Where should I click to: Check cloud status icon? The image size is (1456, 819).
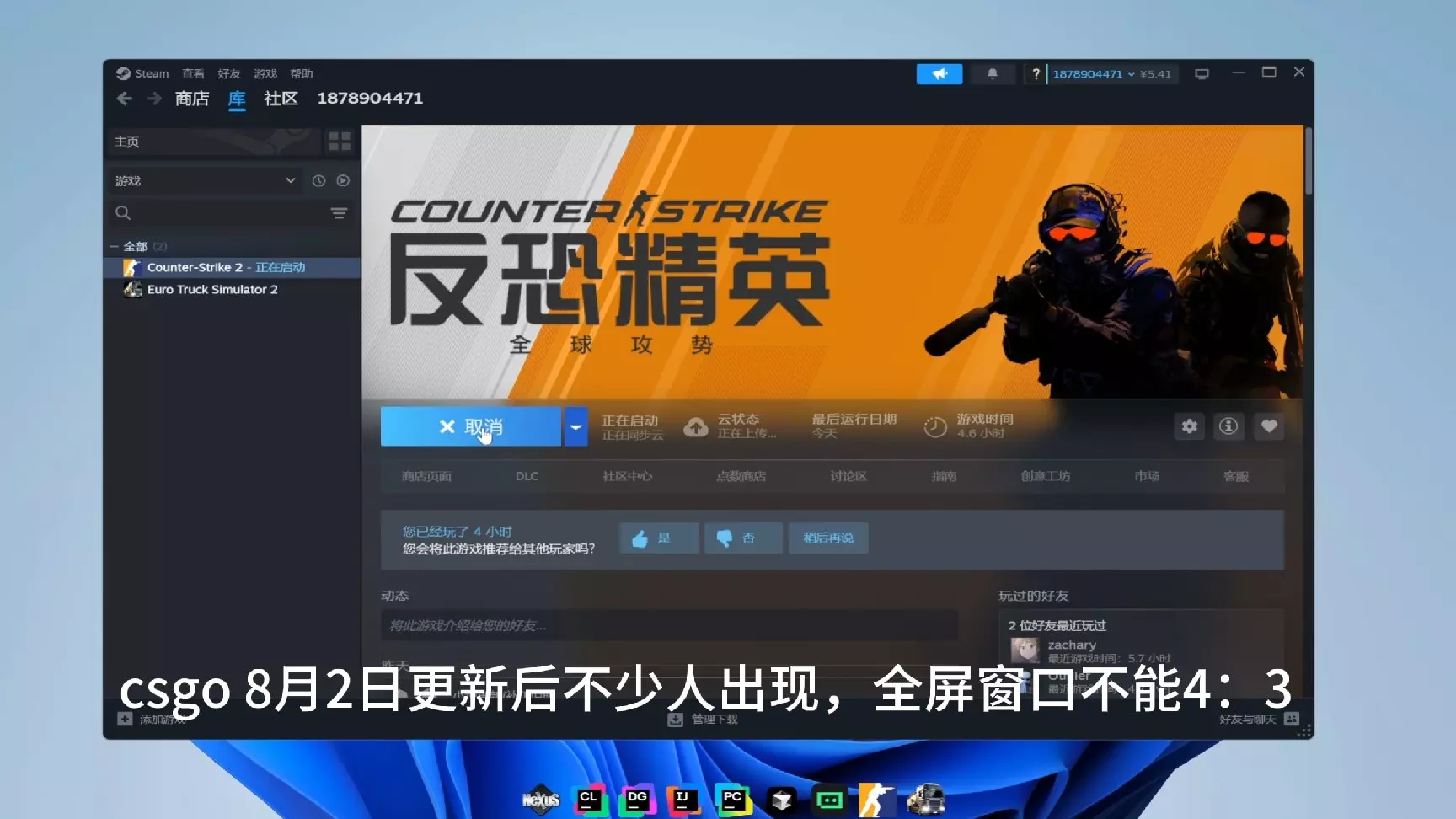click(x=695, y=427)
